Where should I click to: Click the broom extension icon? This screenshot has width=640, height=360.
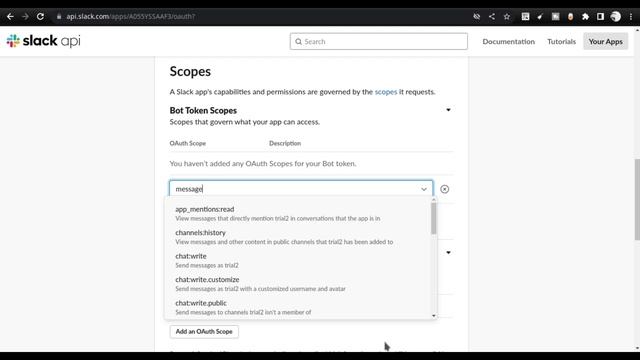pyautogui.click(x=540, y=17)
